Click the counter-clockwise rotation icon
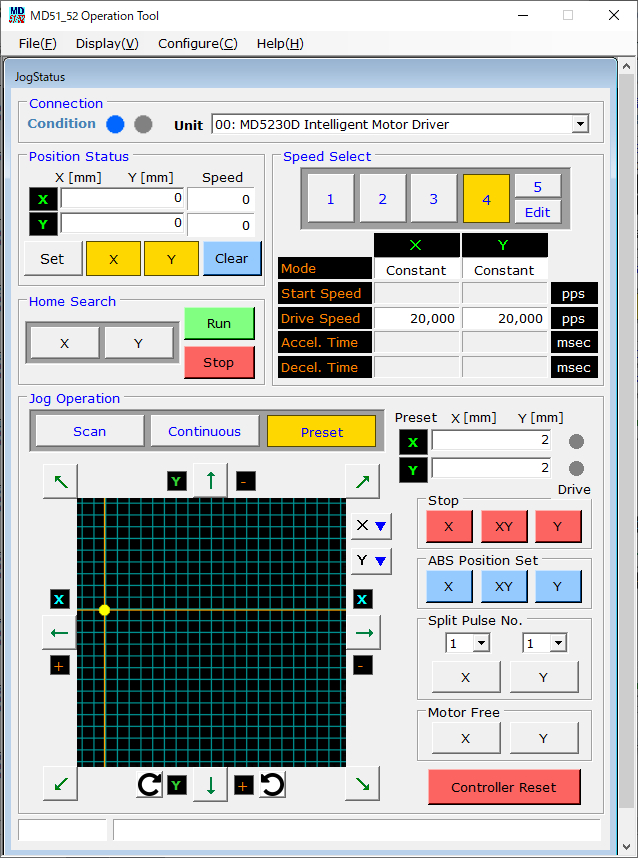Screen dimensions: 638x858 coord(272,785)
